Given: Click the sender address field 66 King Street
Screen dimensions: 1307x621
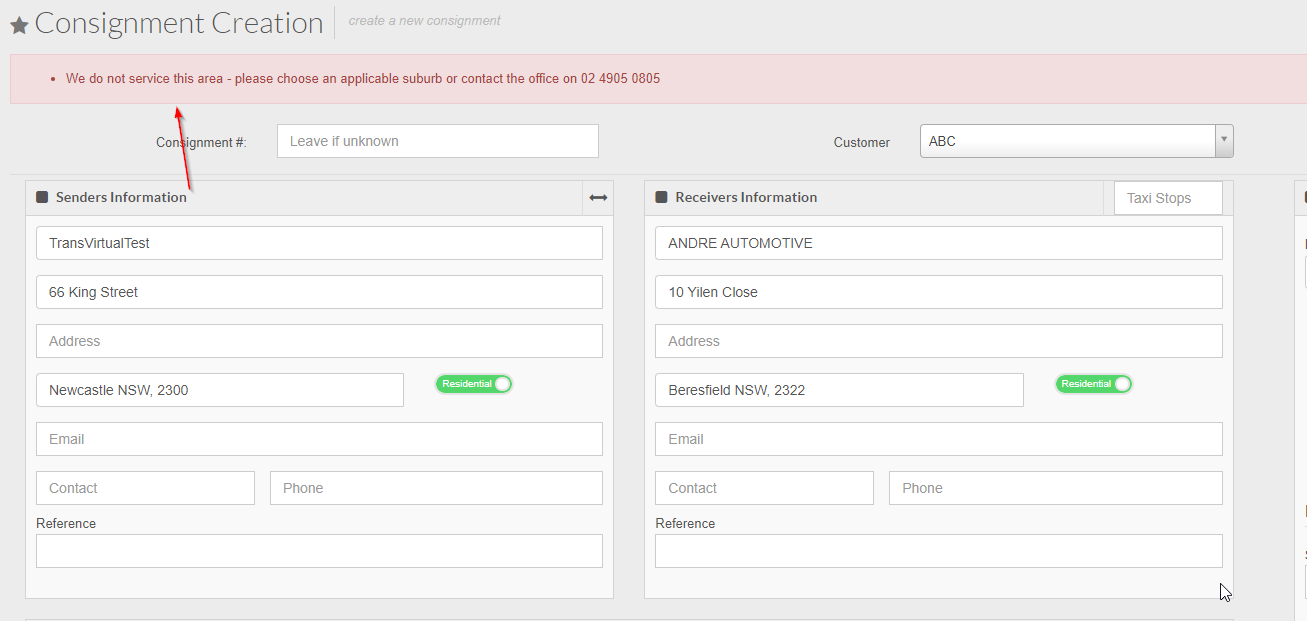Looking at the screenshot, I should click(319, 292).
